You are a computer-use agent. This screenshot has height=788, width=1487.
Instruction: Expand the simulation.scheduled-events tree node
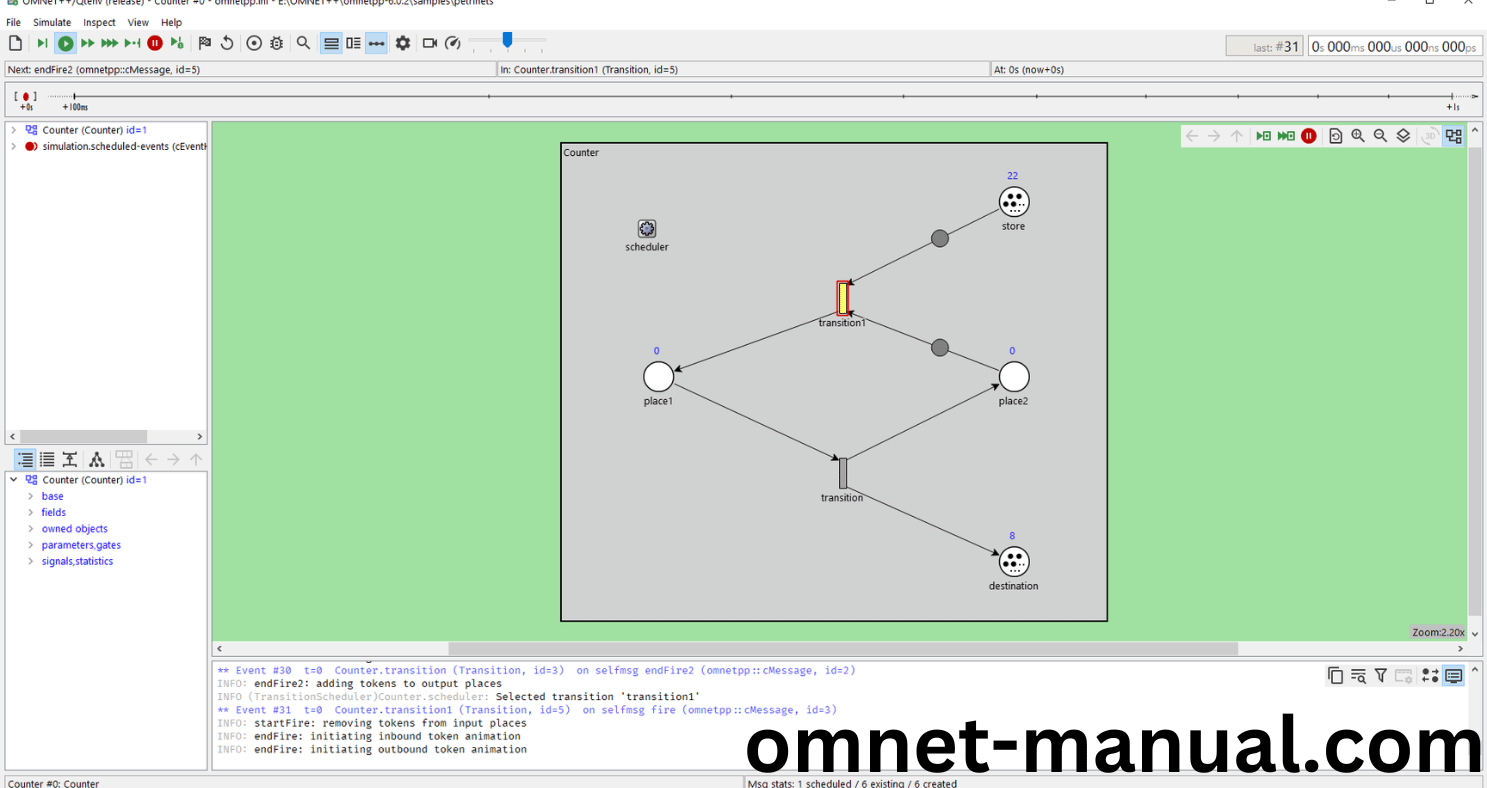(x=13, y=146)
